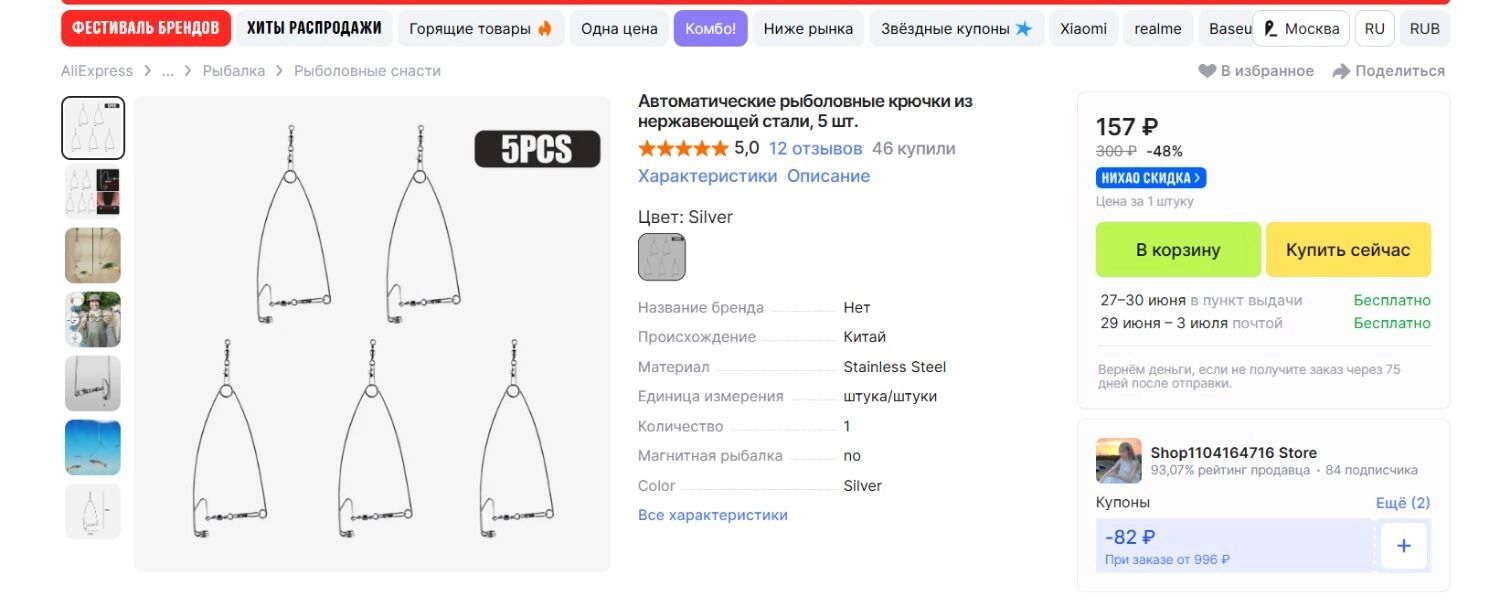Image resolution: width=1500 pixels, height=606 pixels.
Task: Click the five-star rating icons
Action: pos(683,149)
